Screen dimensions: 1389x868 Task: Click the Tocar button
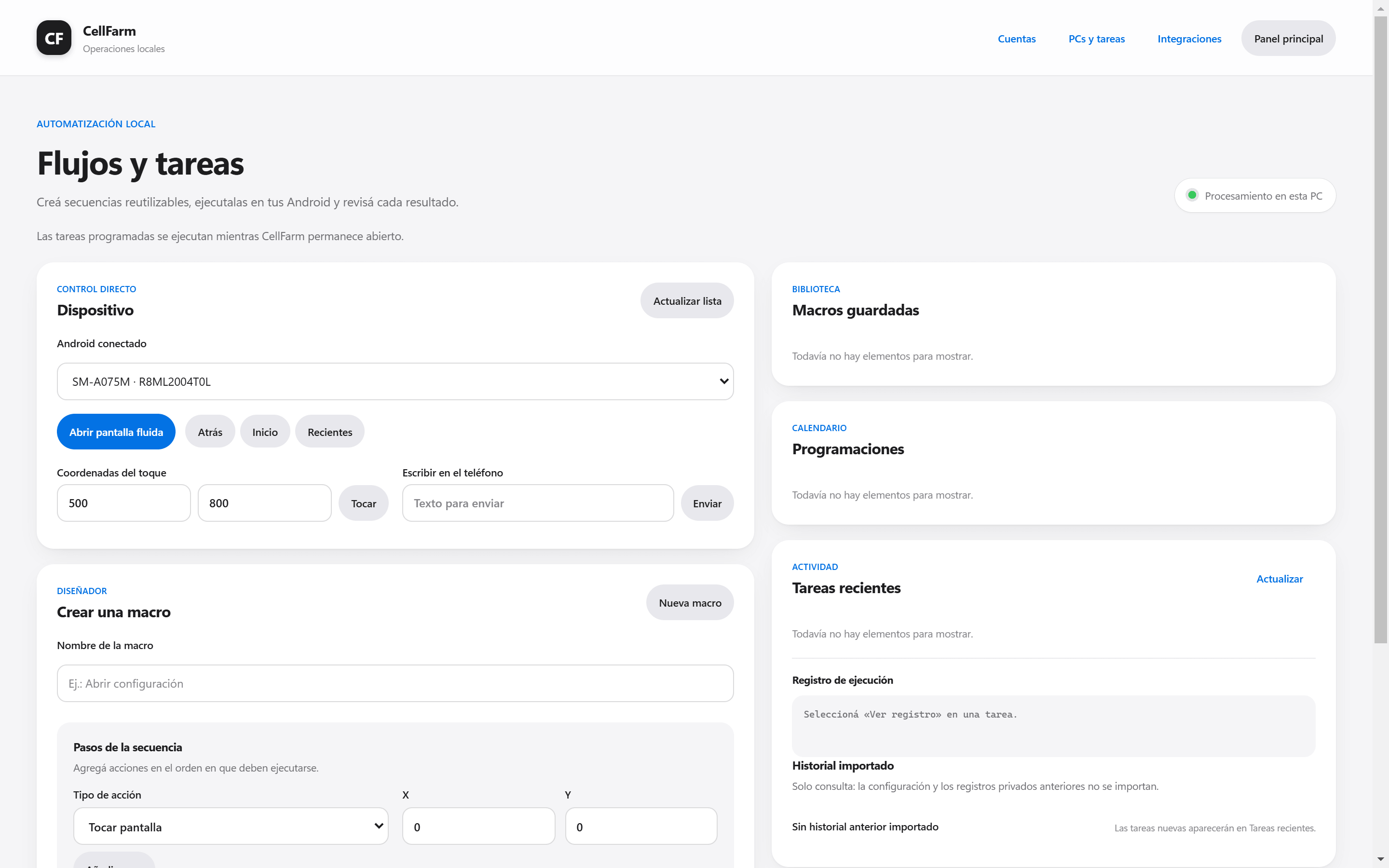point(363,503)
